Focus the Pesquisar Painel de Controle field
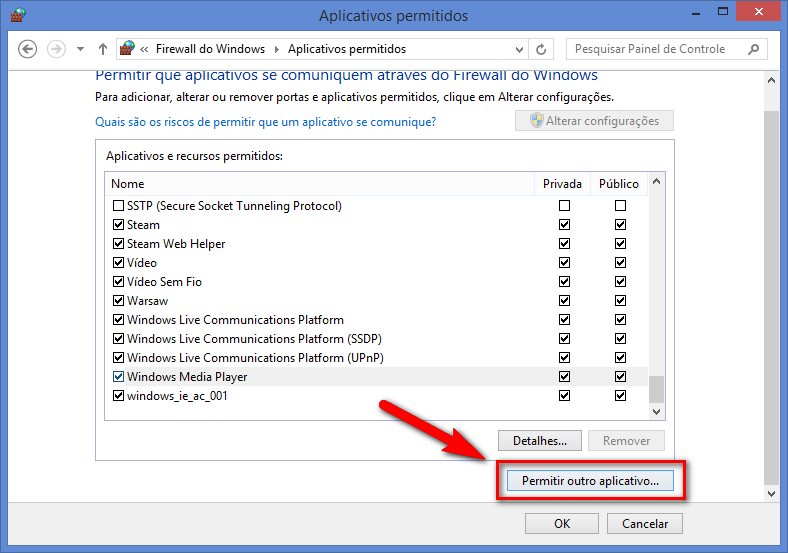Image resolution: width=788 pixels, height=553 pixels. 666,49
